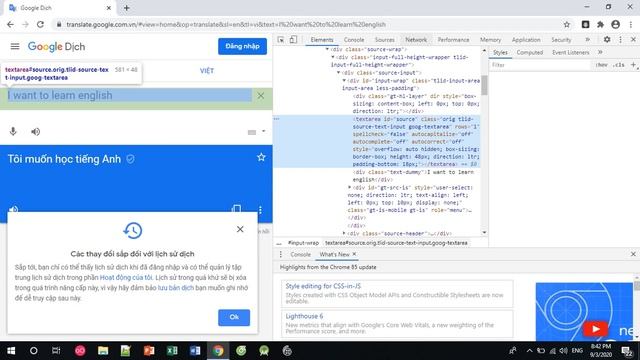Open a new browser tab
The width and height of the screenshot is (640, 360).
(x=127, y=8)
